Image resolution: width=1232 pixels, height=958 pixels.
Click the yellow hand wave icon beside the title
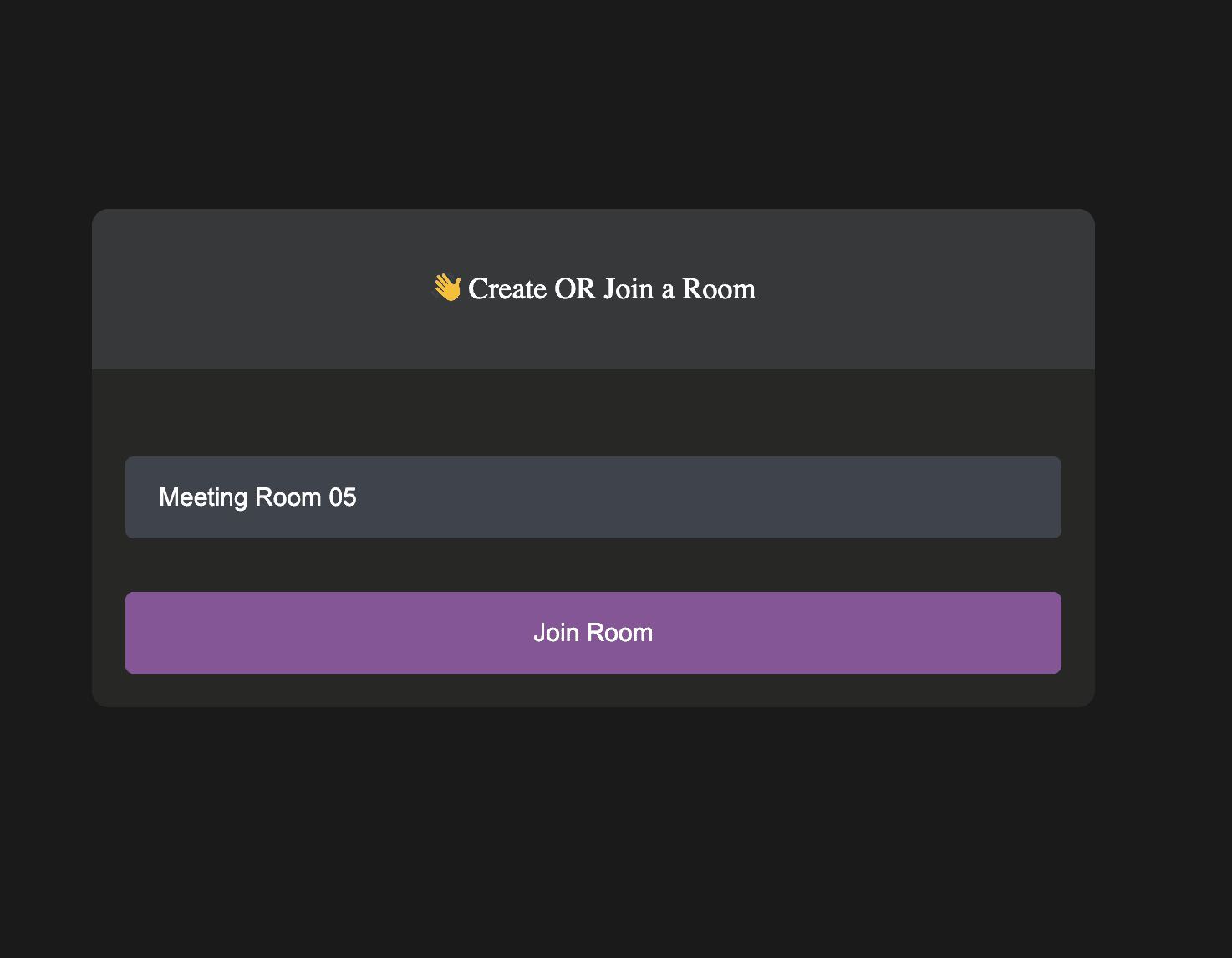click(447, 288)
